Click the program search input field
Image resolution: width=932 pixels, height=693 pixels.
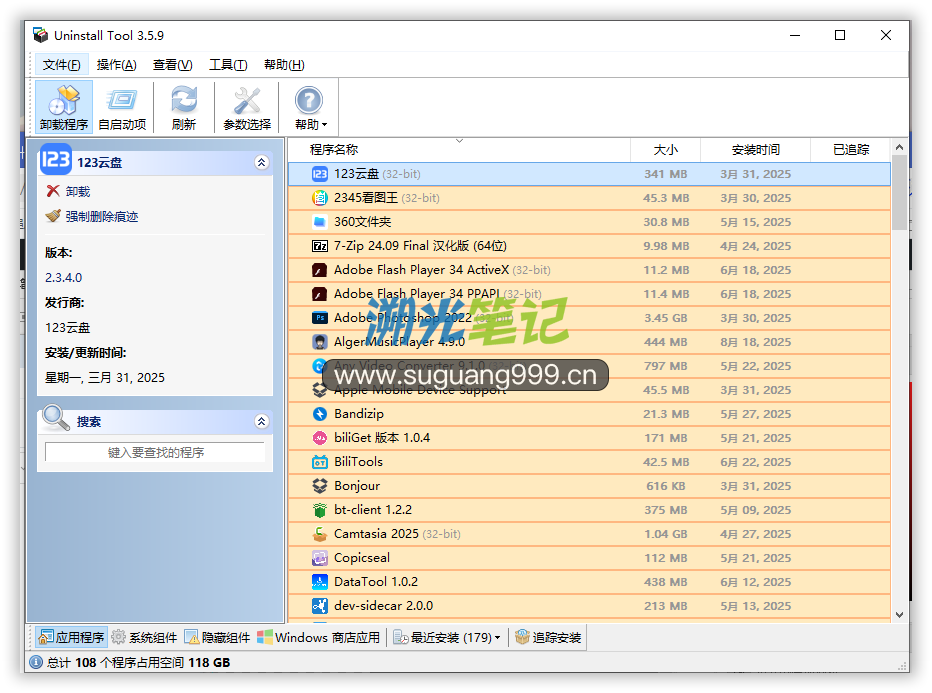[x=155, y=453]
